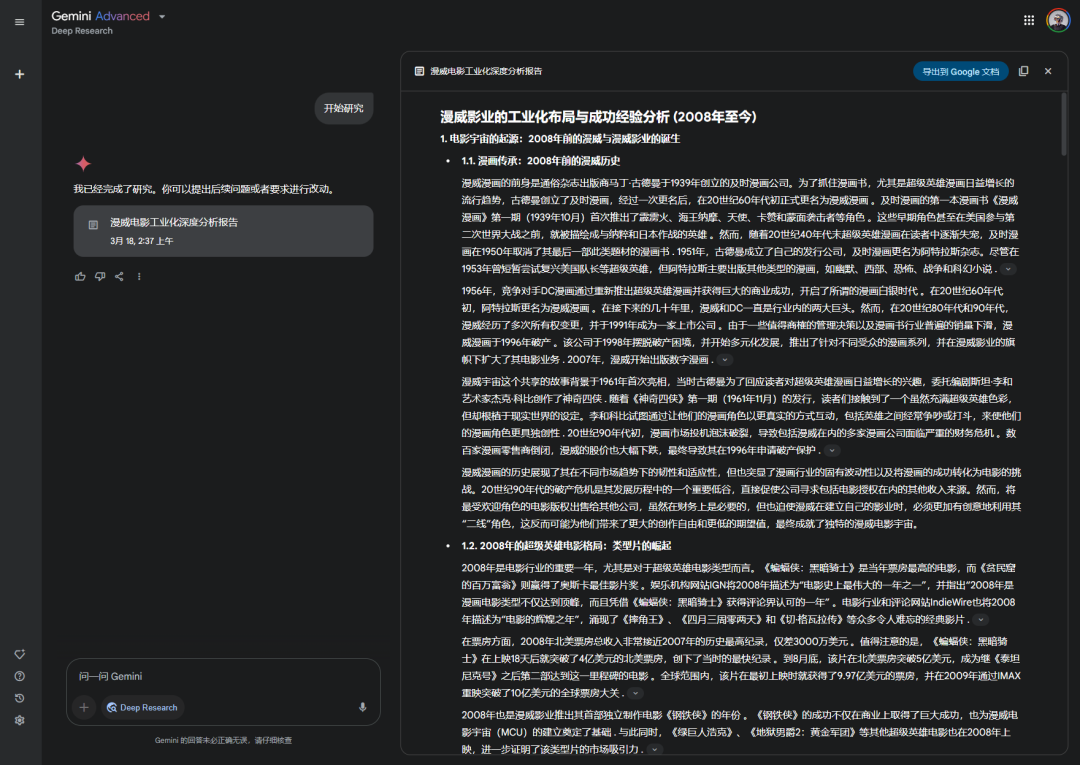1080x765 pixels.
Task: Click the 开始研究 message bubble
Action: point(344,108)
